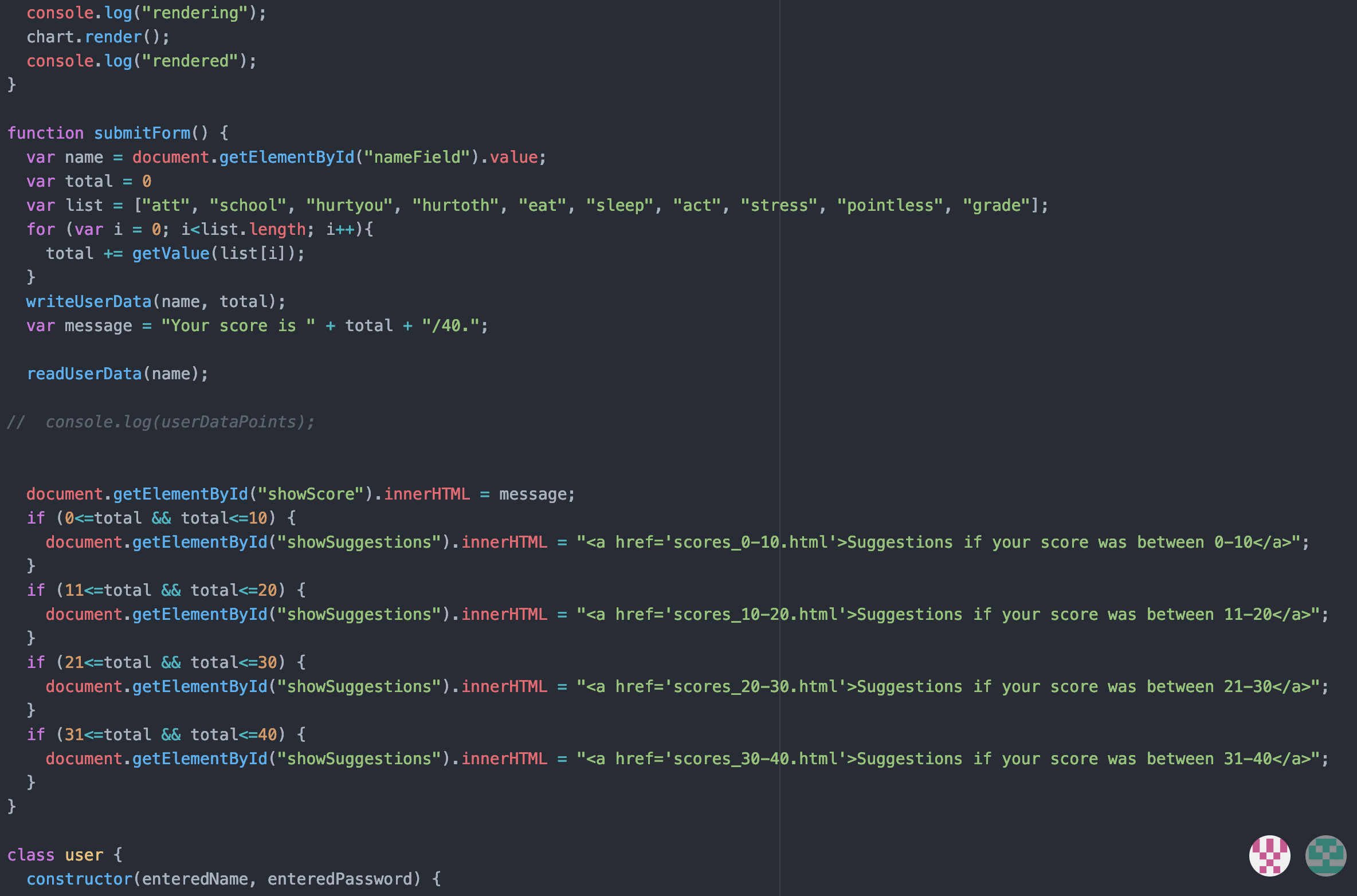Click the "showScore" string literal
The width and height of the screenshot is (1357, 896).
coord(311,494)
